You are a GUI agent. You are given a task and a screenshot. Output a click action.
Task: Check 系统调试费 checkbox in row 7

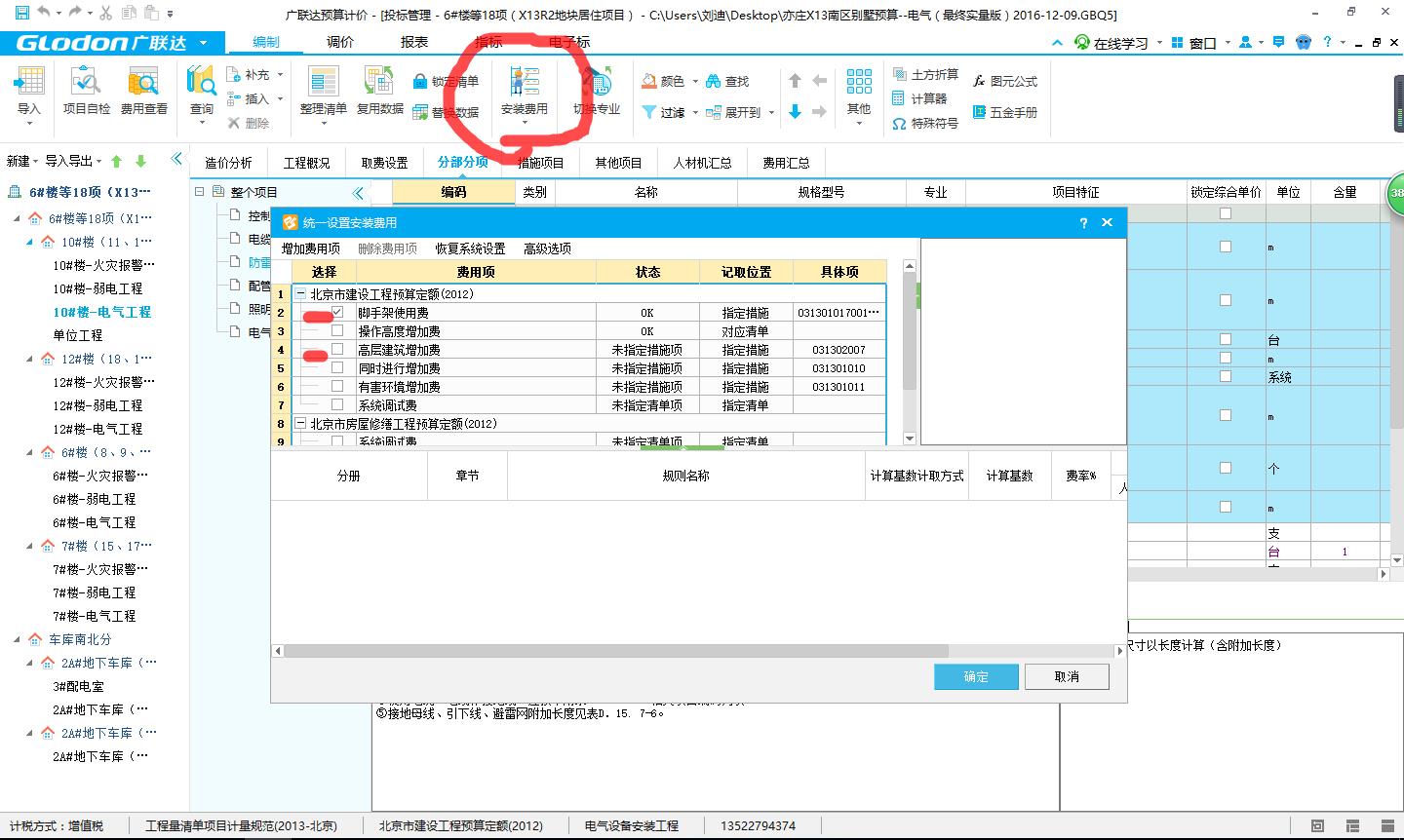click(337, 405)
